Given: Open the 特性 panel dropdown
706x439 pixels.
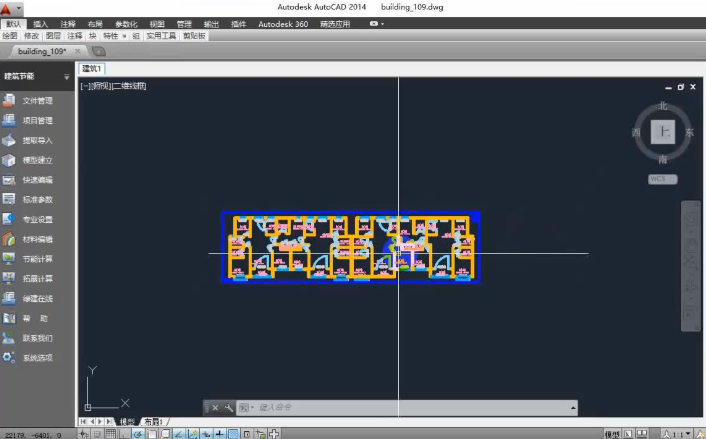Looking at the screenshot, I should tap(112, 35).
